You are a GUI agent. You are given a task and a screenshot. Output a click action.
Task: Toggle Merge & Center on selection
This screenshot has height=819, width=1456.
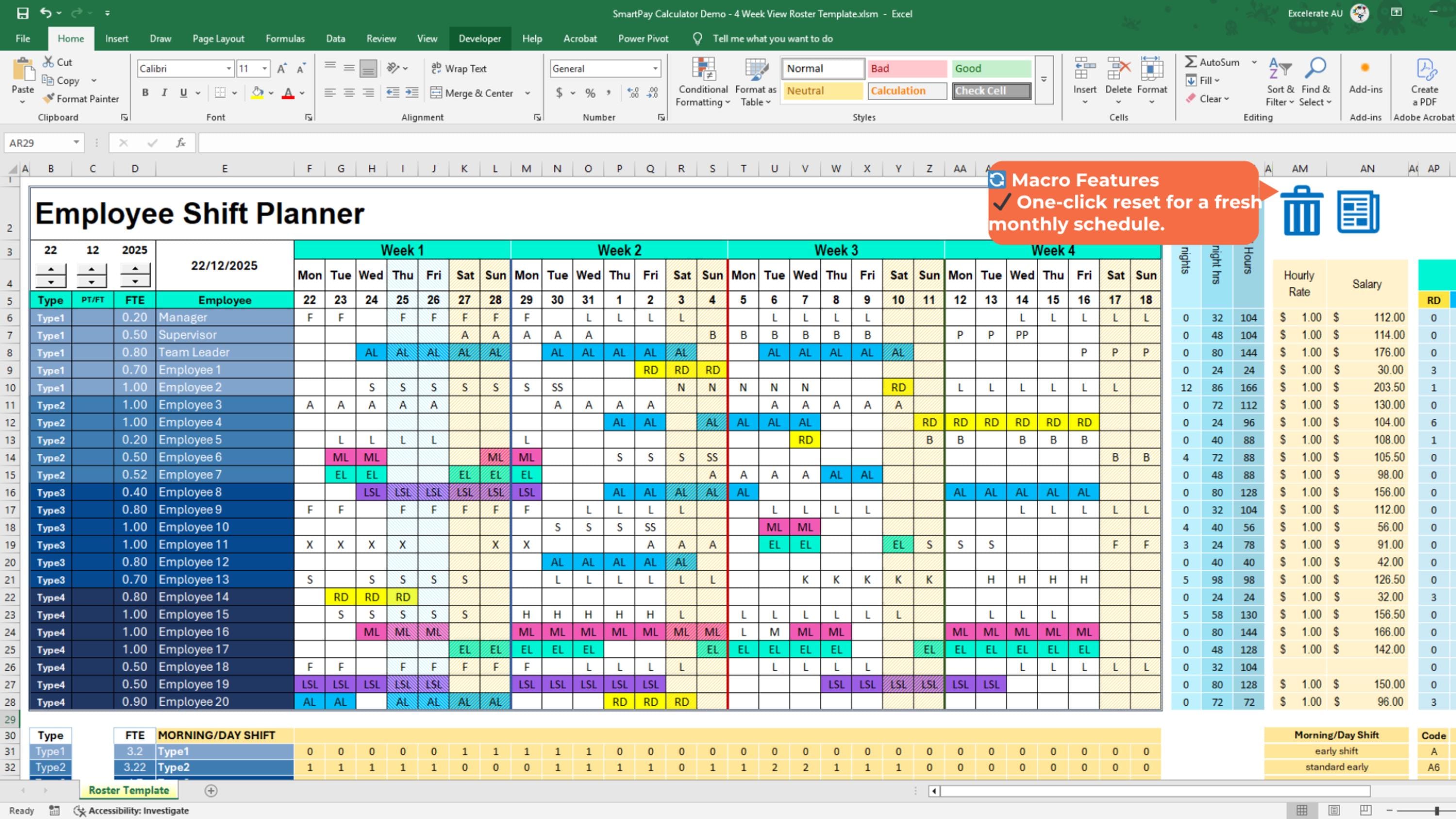[x=474, y=93]
